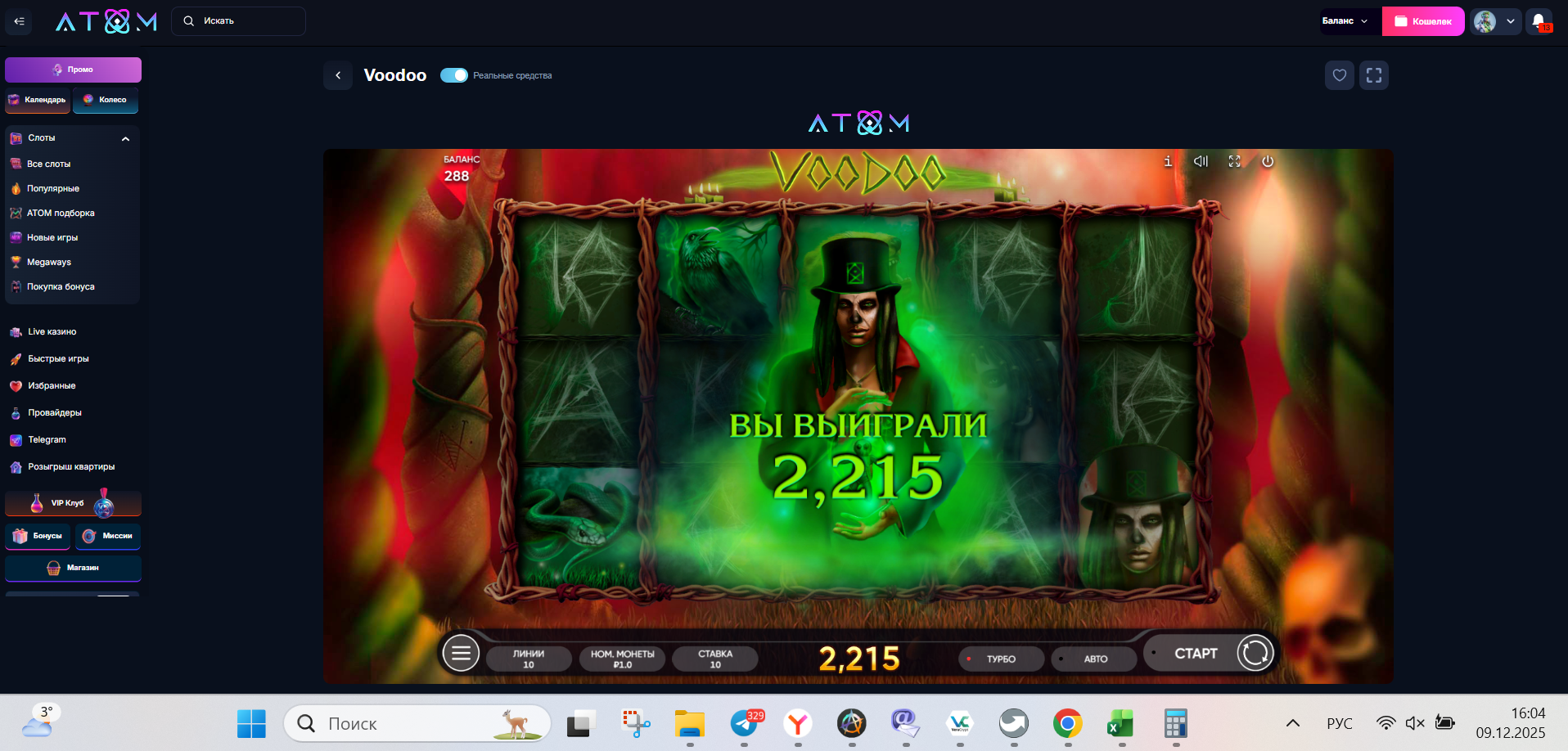Open the game info icon
This screenshot has height=751, width=1568.
point(1168,161)
